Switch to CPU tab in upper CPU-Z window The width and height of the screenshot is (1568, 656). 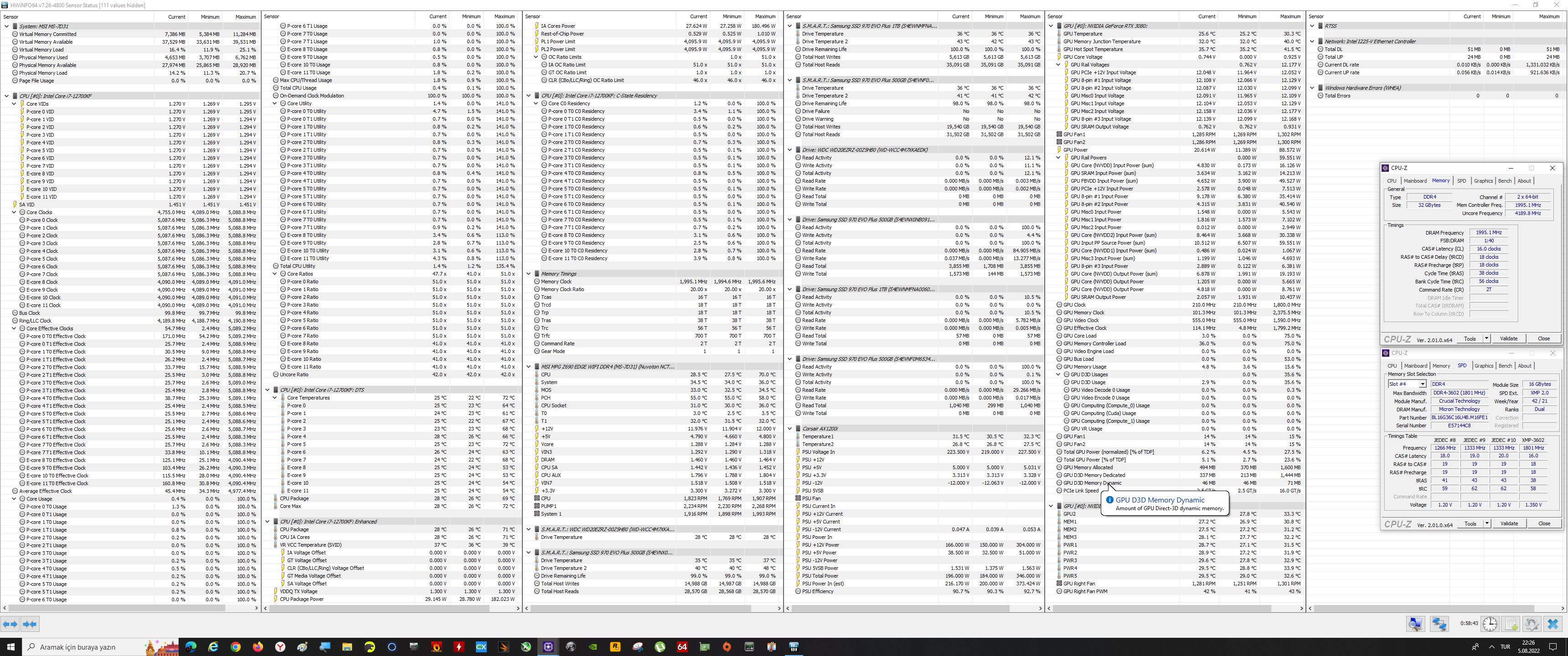pos(1392,181)
